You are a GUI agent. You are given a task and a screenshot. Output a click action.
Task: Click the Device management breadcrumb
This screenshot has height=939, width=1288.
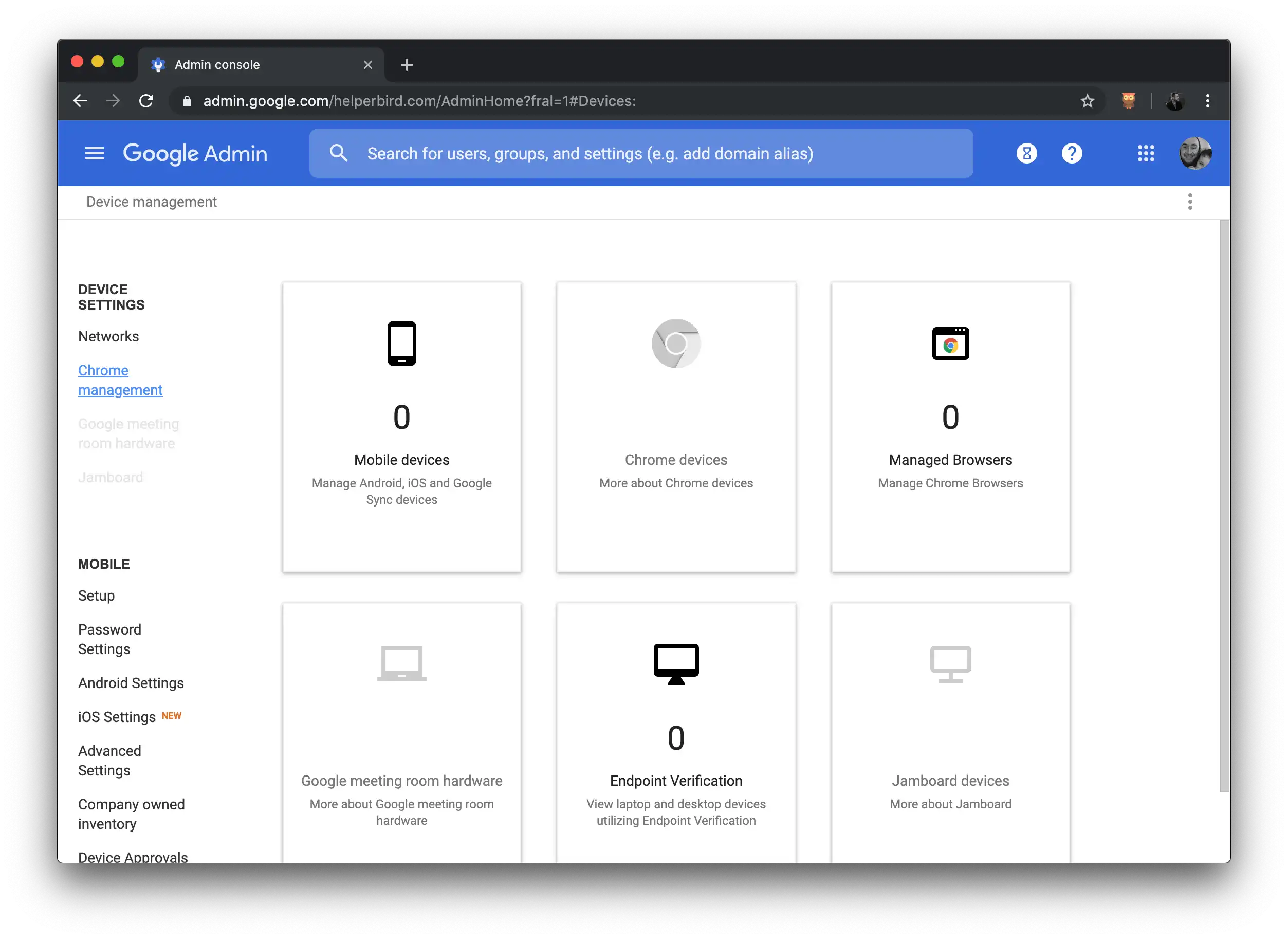pos(151,202)
